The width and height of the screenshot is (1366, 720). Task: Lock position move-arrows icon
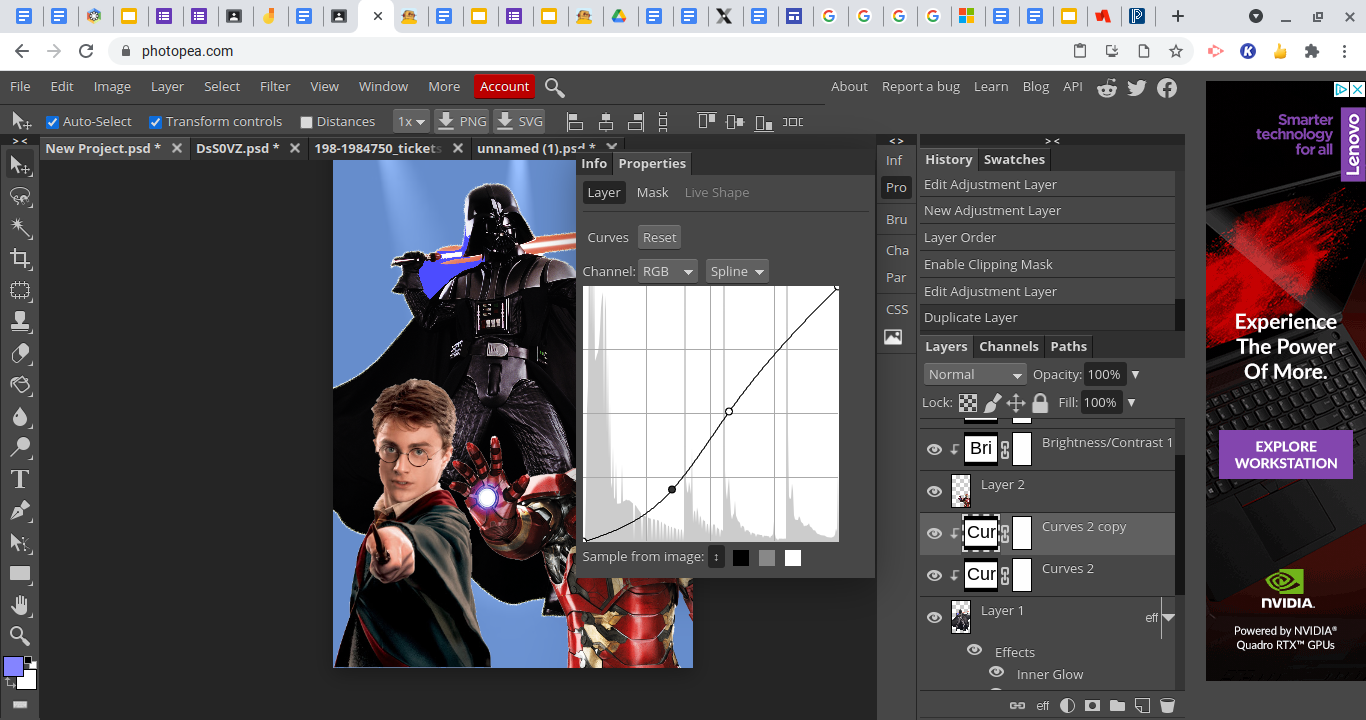pyautogui.click(x=1016, y=403)
